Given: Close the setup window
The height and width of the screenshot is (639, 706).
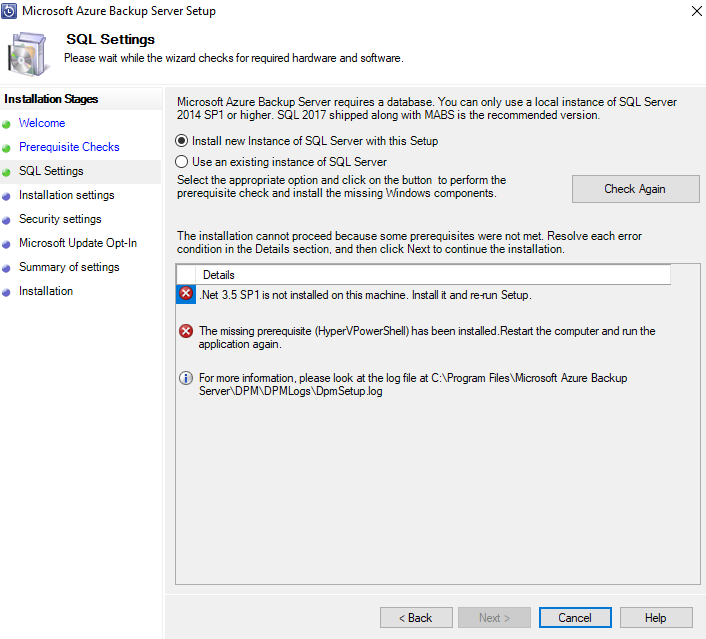Looking at the screenshot, I should pos(697,11).
